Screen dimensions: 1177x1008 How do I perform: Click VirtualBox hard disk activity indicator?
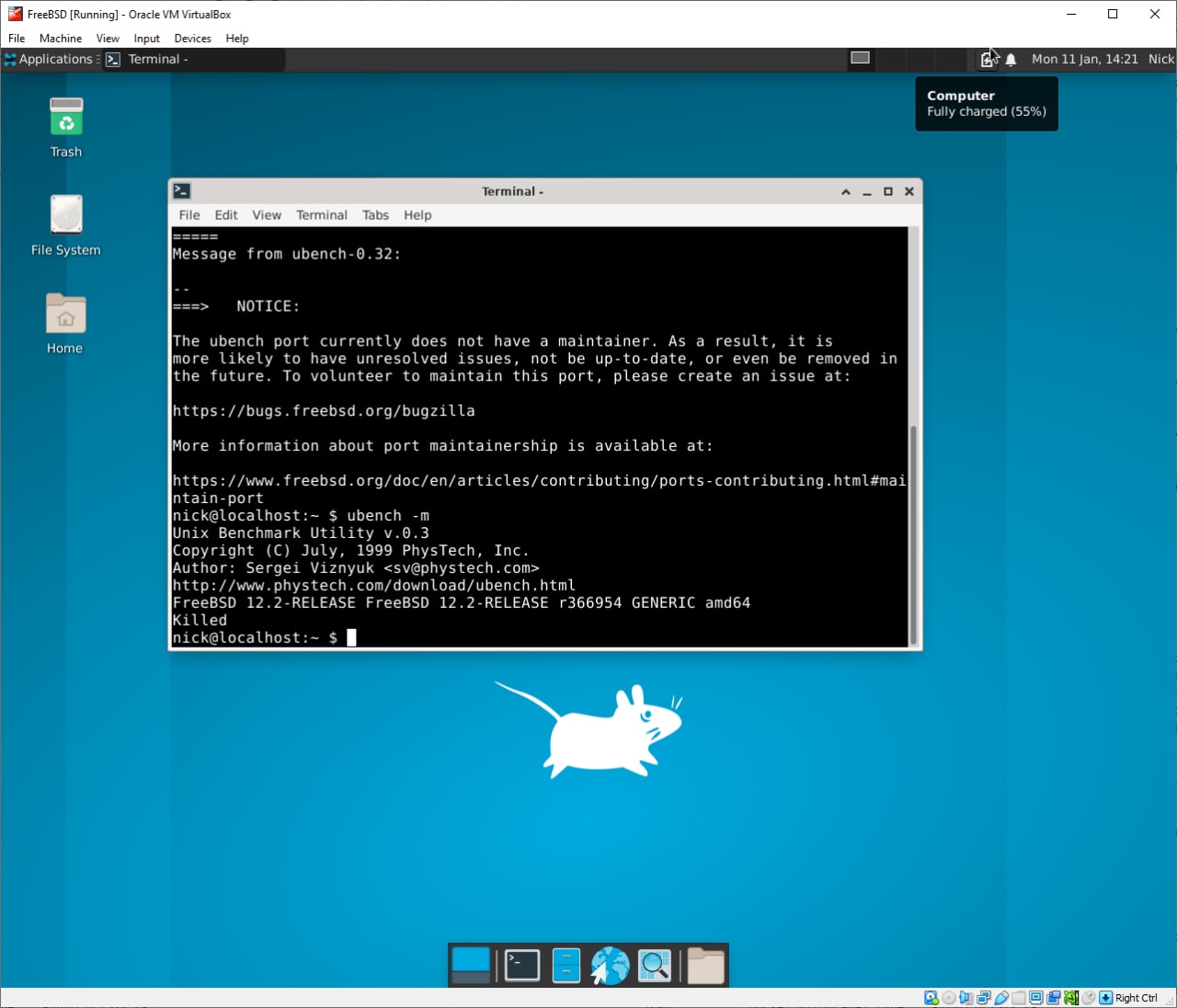click(x=931, y=998)
